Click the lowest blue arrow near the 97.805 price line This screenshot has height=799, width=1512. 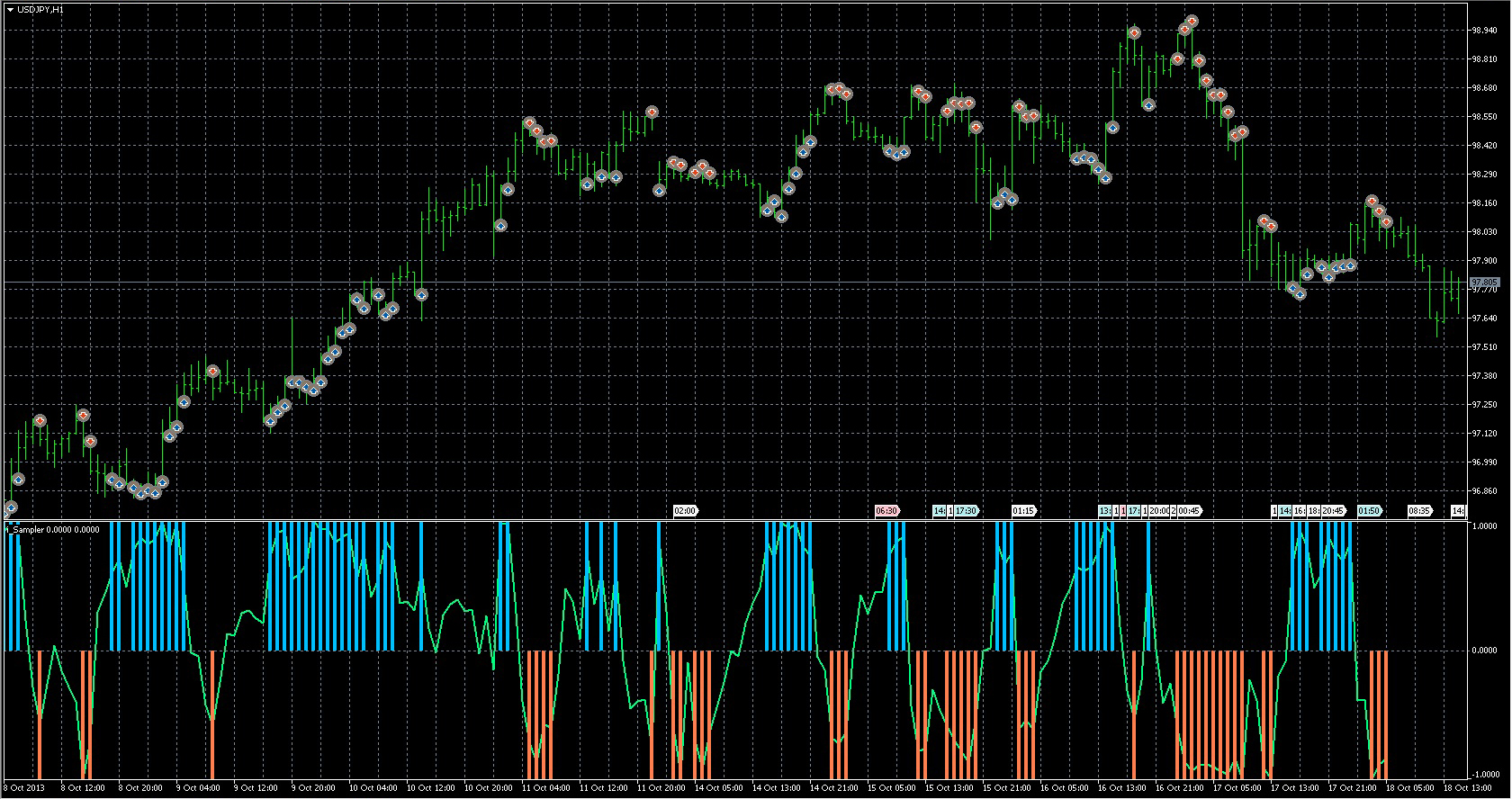coord(1300,293)
